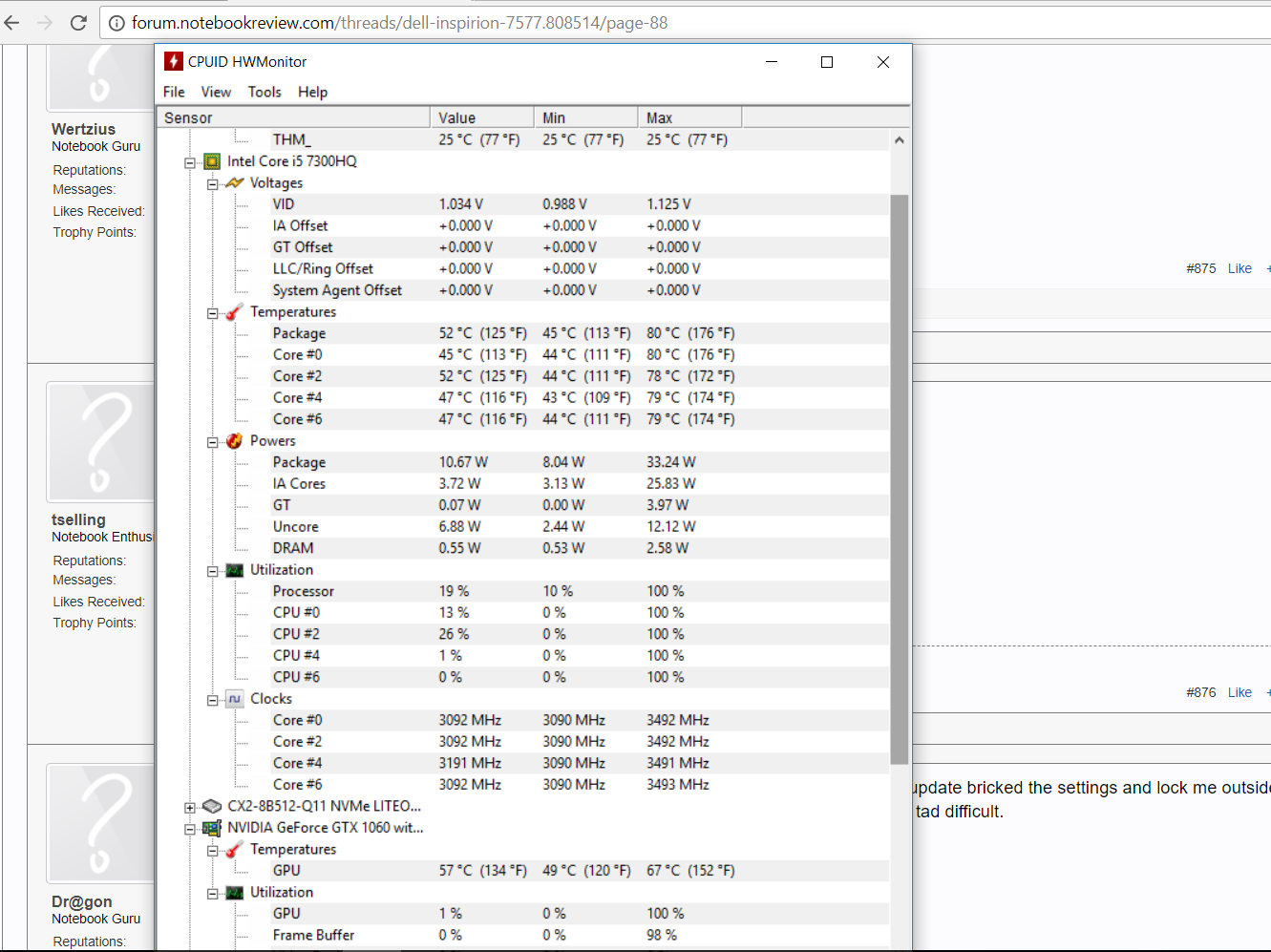Click the HWMonitor vertical scrollbar thumb

pyautogui.click(x=899, y=479)
